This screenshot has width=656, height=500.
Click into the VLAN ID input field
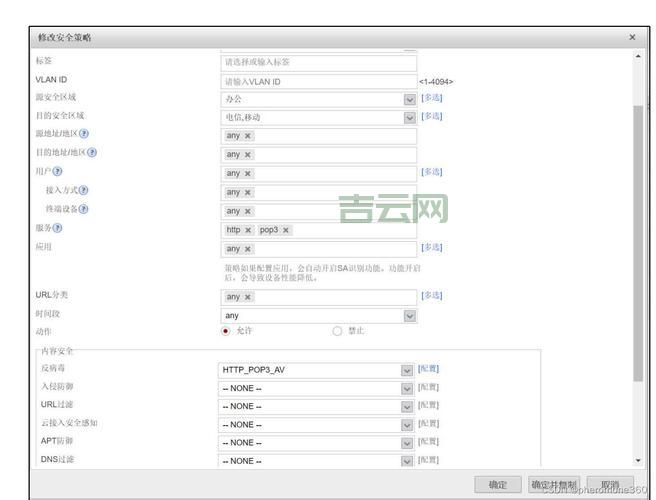318,81
